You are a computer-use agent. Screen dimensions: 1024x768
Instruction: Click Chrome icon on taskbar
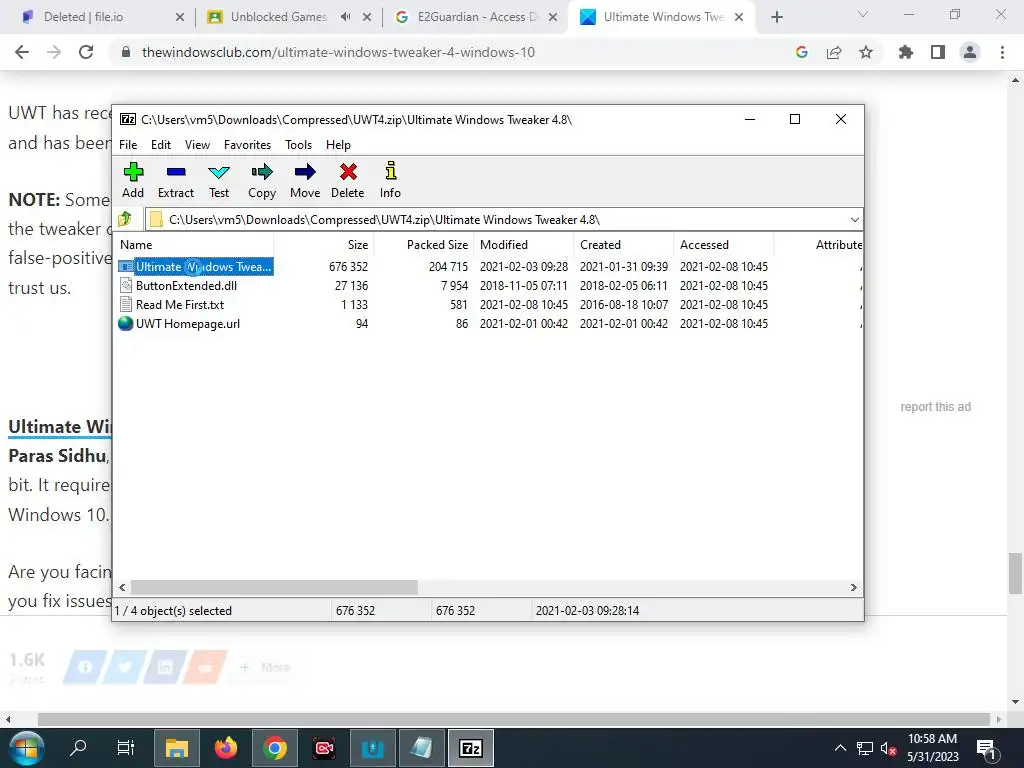pyautogui.click(x=275, y=748)
